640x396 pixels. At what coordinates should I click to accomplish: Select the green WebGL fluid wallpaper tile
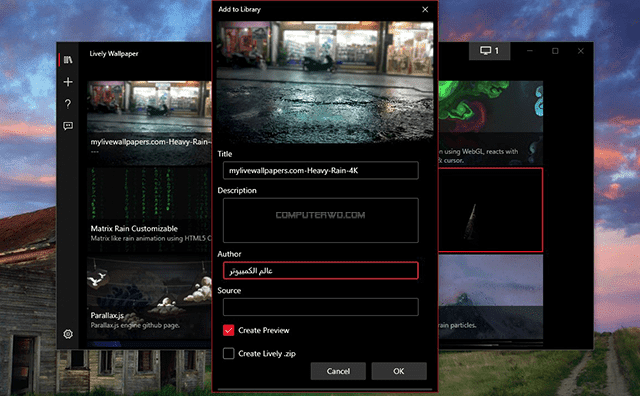click(491, 122)
